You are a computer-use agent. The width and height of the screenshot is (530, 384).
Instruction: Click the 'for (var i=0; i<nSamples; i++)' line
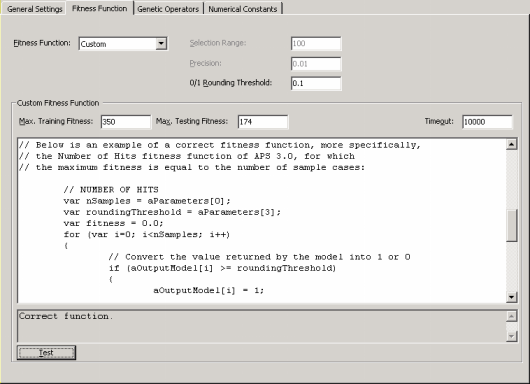pyautogui.click(x=147, y=234)
